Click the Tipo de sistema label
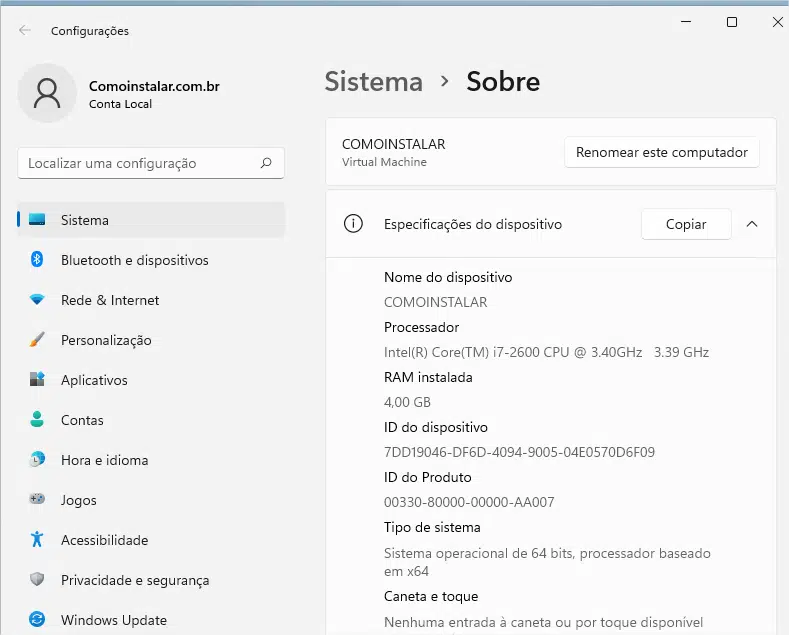 (432, 527)
